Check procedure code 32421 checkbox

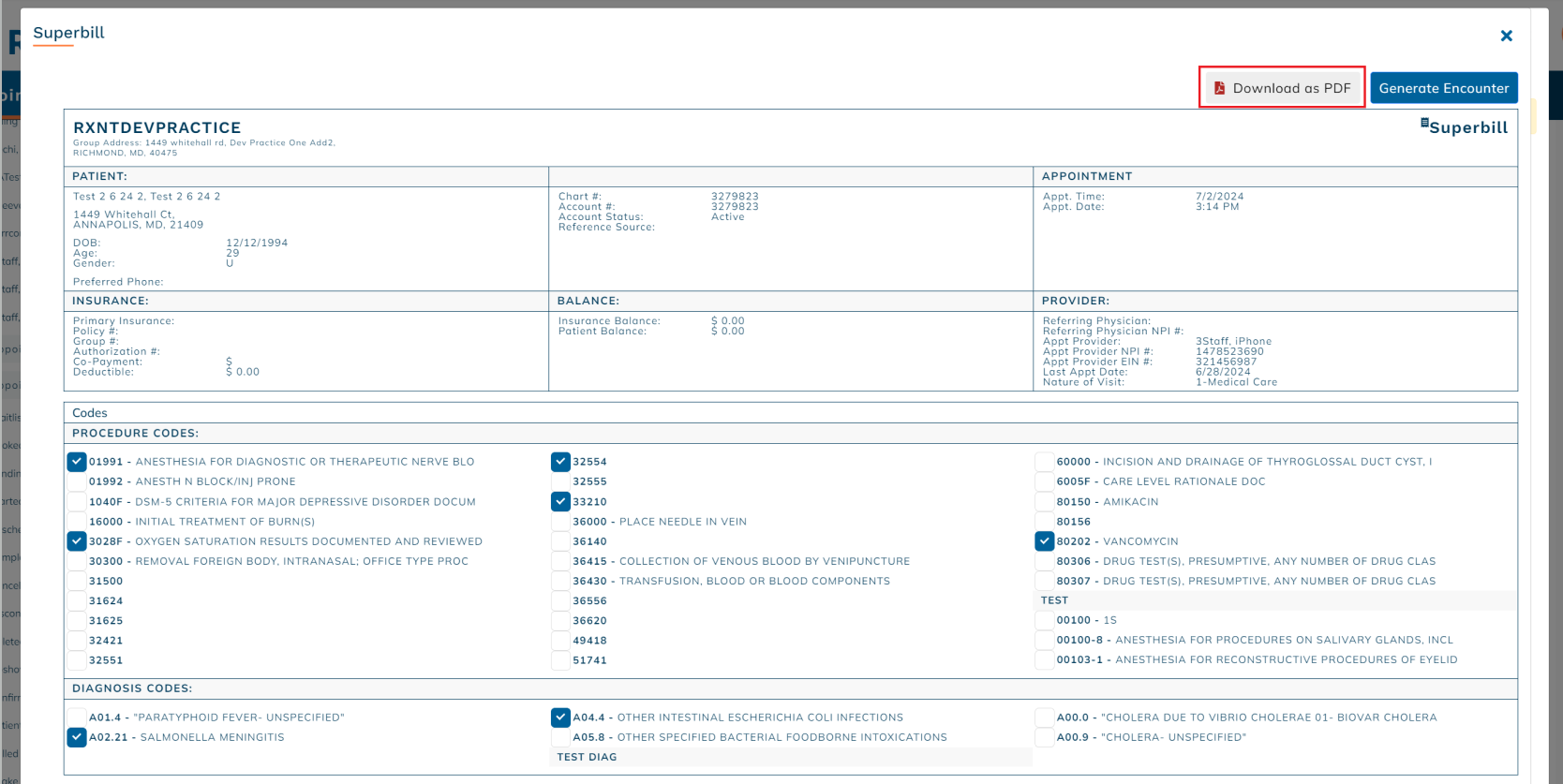77,641
